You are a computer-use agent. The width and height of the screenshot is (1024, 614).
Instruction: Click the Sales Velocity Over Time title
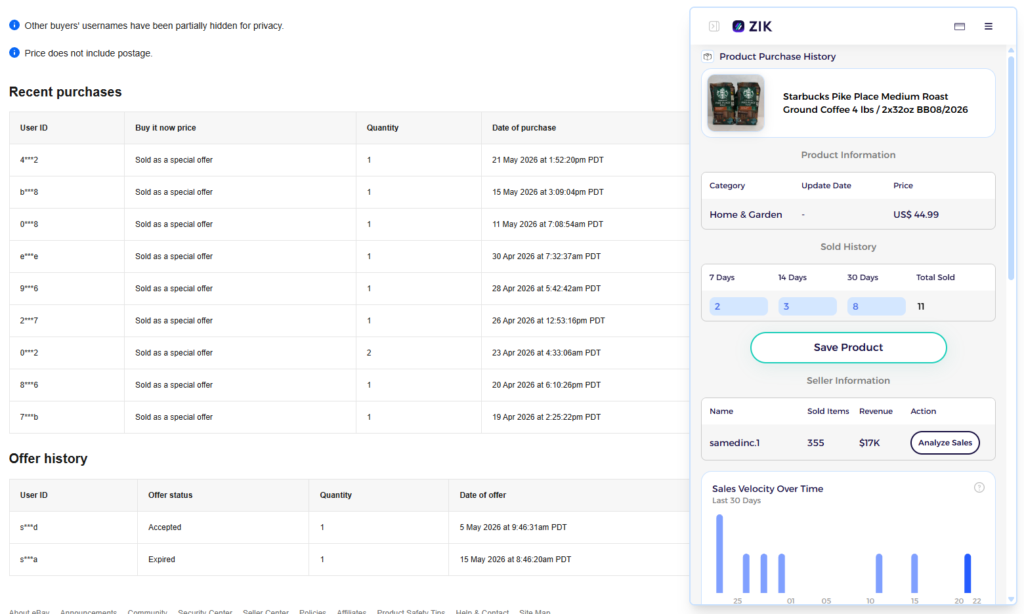pos(767,489)
